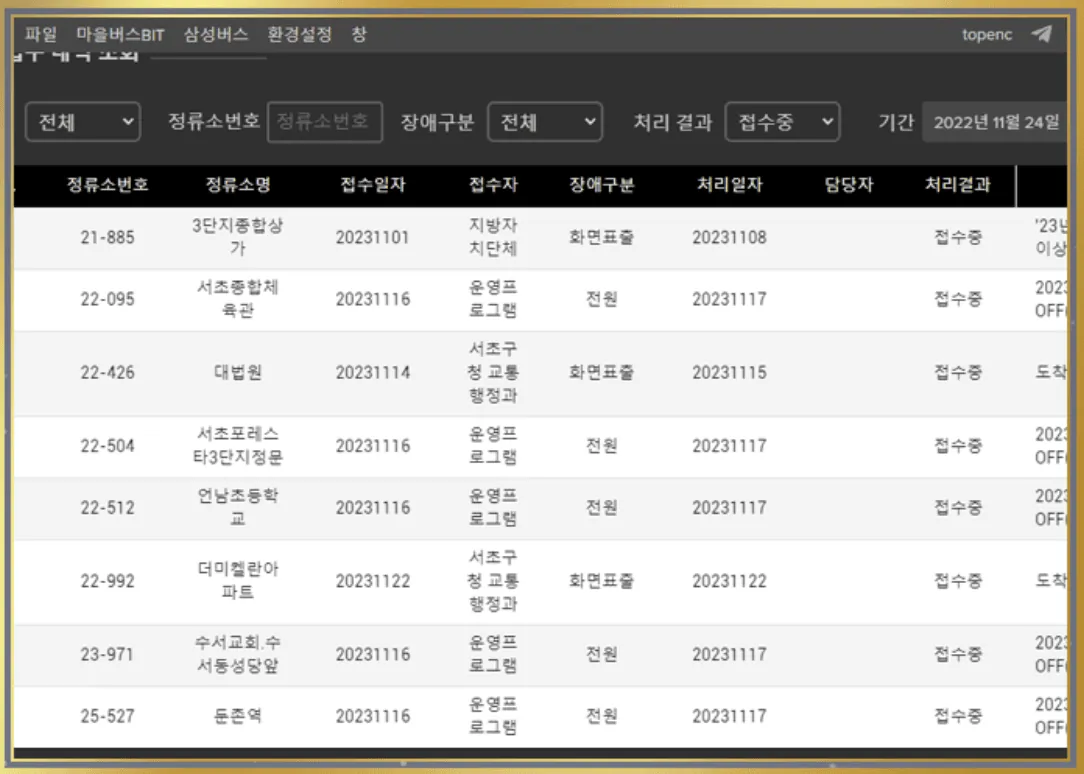Click the 담당자 column header

(x=849, y=185)
